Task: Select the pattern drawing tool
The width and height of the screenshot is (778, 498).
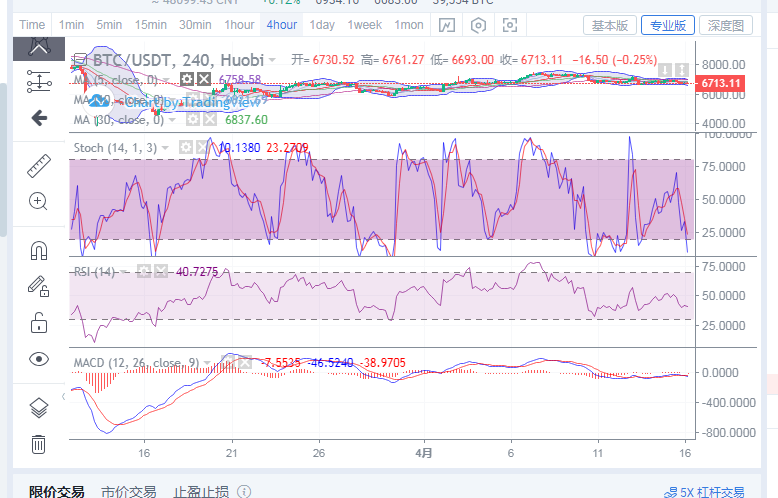Action: [39, 48]
